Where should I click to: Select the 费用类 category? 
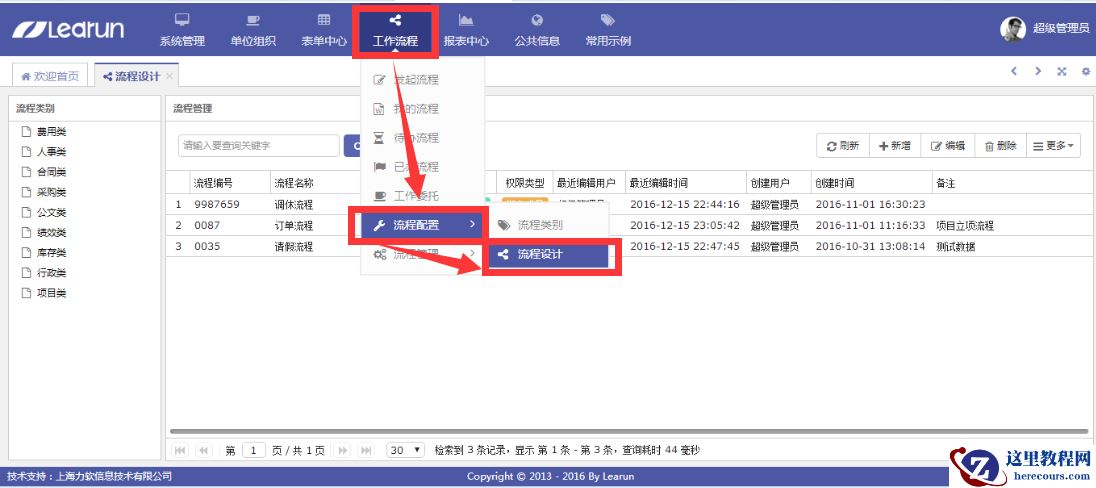51,131
